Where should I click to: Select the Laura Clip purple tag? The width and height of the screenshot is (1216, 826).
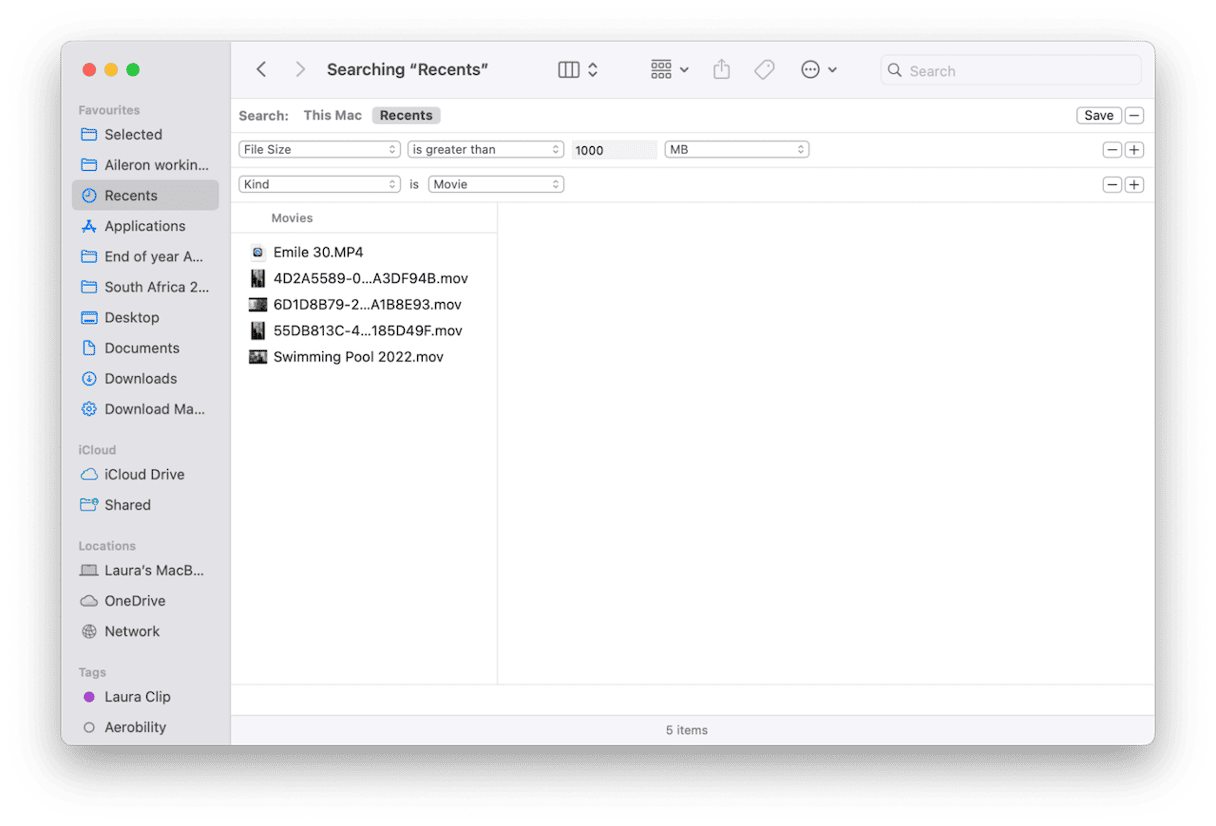pos(137,696)
